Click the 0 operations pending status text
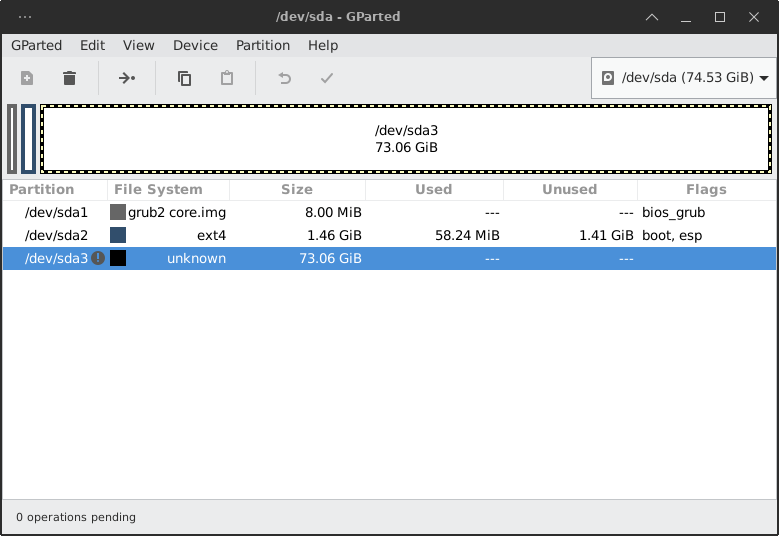This screenshot has height=536, width=779. pos(76,517)
